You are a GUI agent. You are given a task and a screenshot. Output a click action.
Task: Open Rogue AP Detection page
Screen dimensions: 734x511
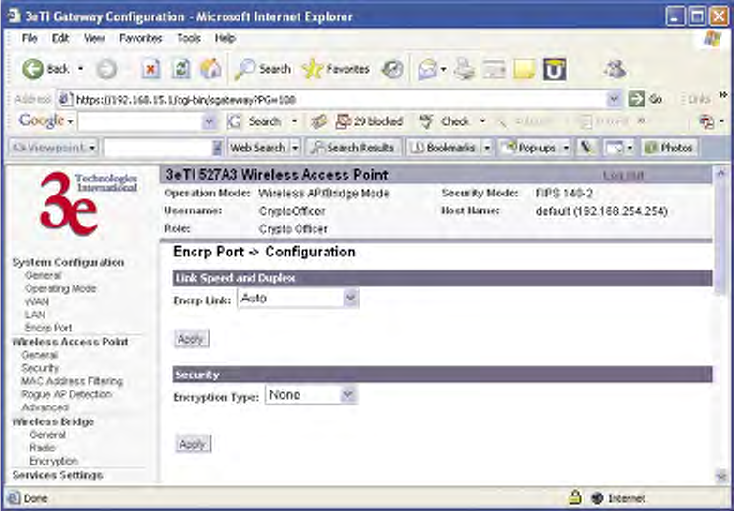(x=66, y=394)
